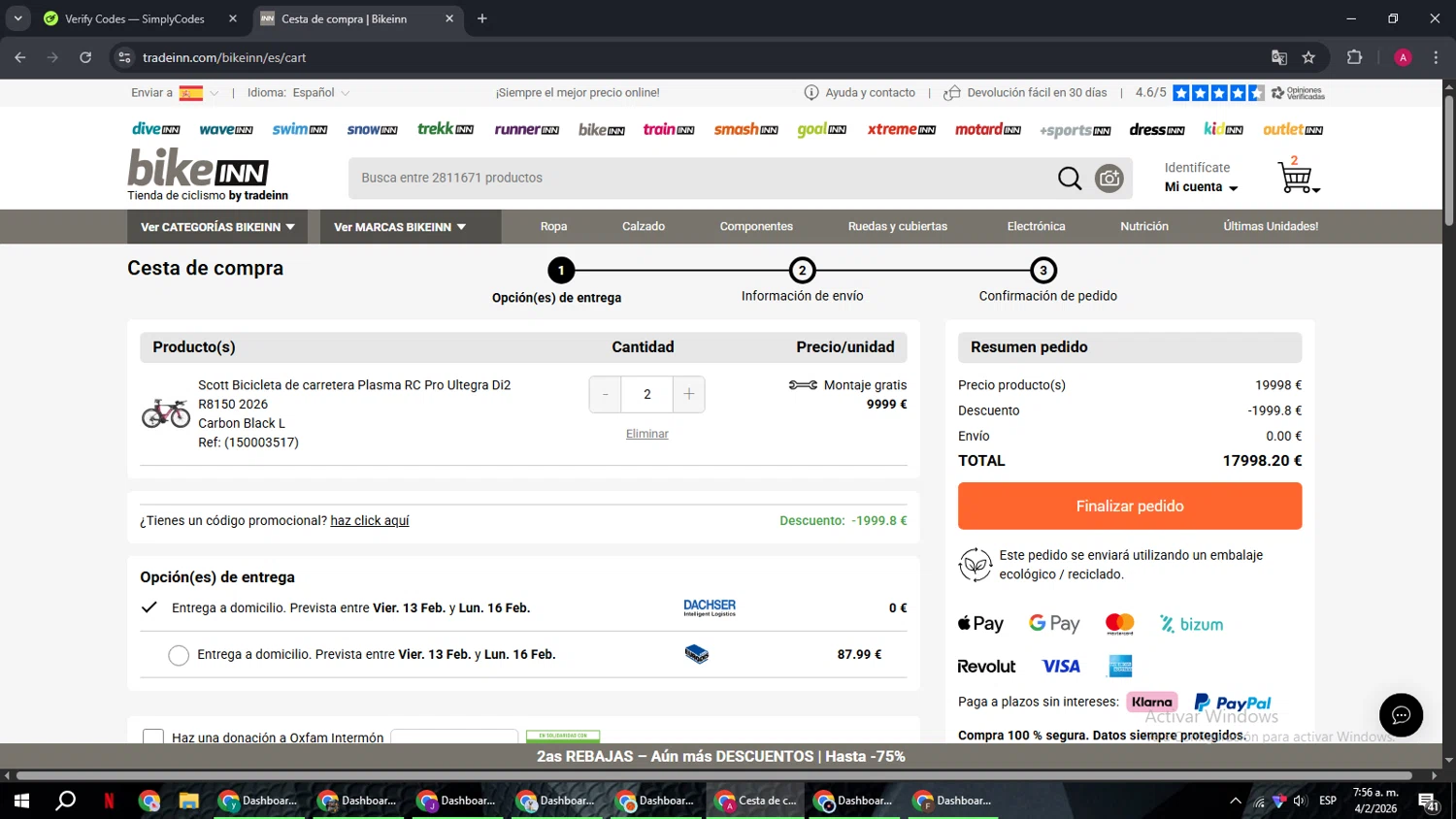Open Netflix from the taskbar

109,801
